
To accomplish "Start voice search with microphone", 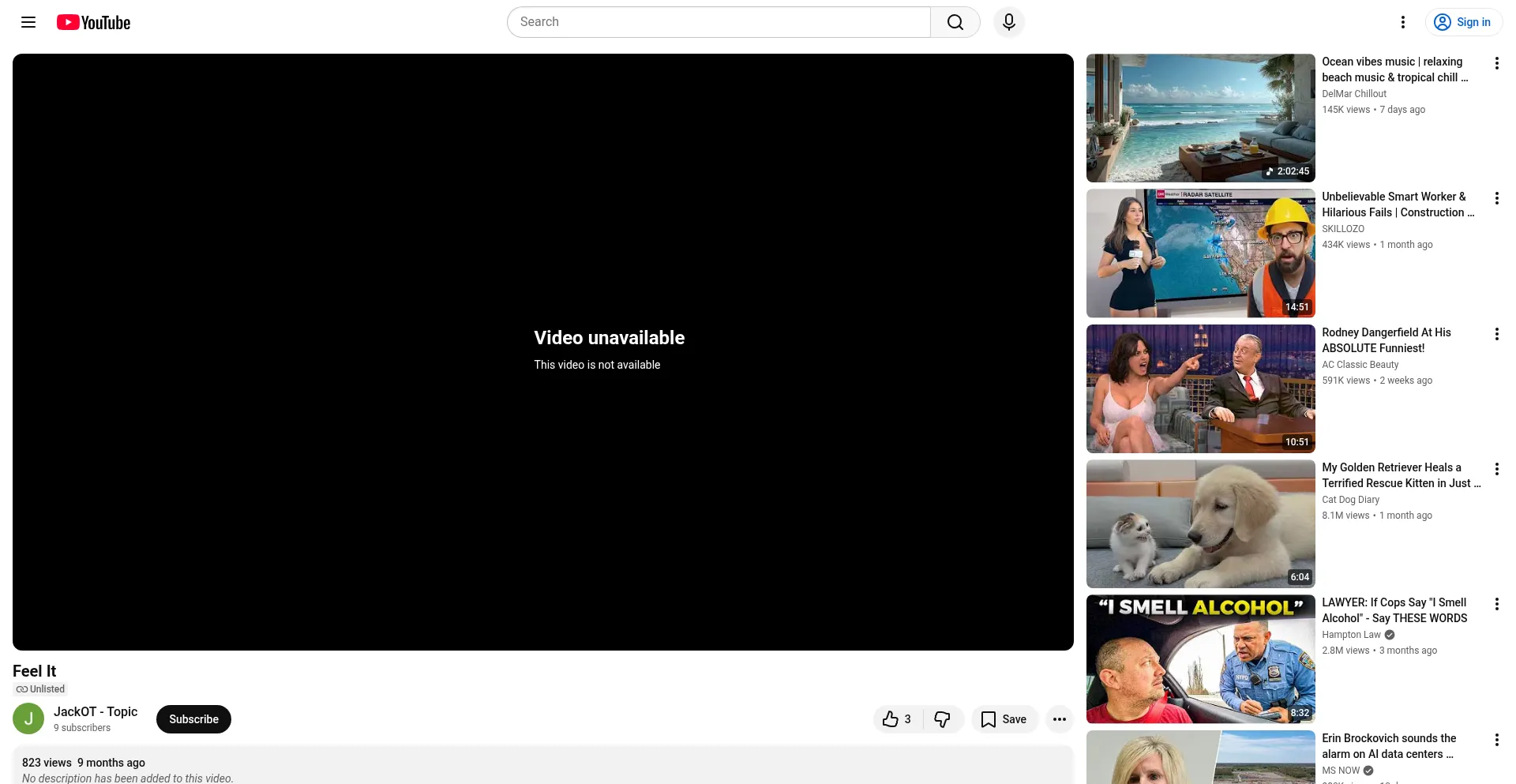I will tap(1009, 22).
